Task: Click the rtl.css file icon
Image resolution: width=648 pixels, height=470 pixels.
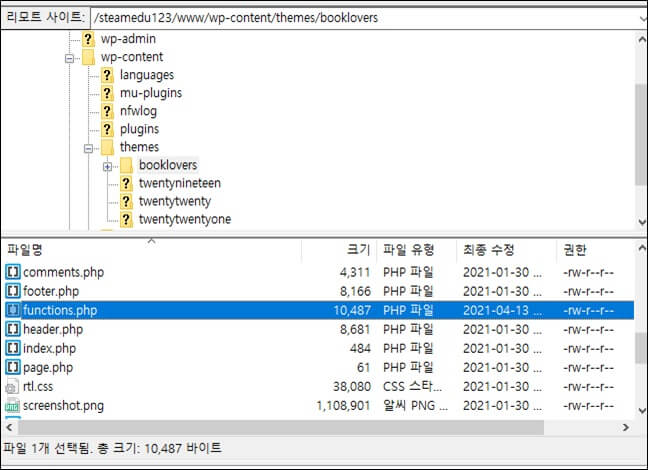Action: click(x=12, y=387)
